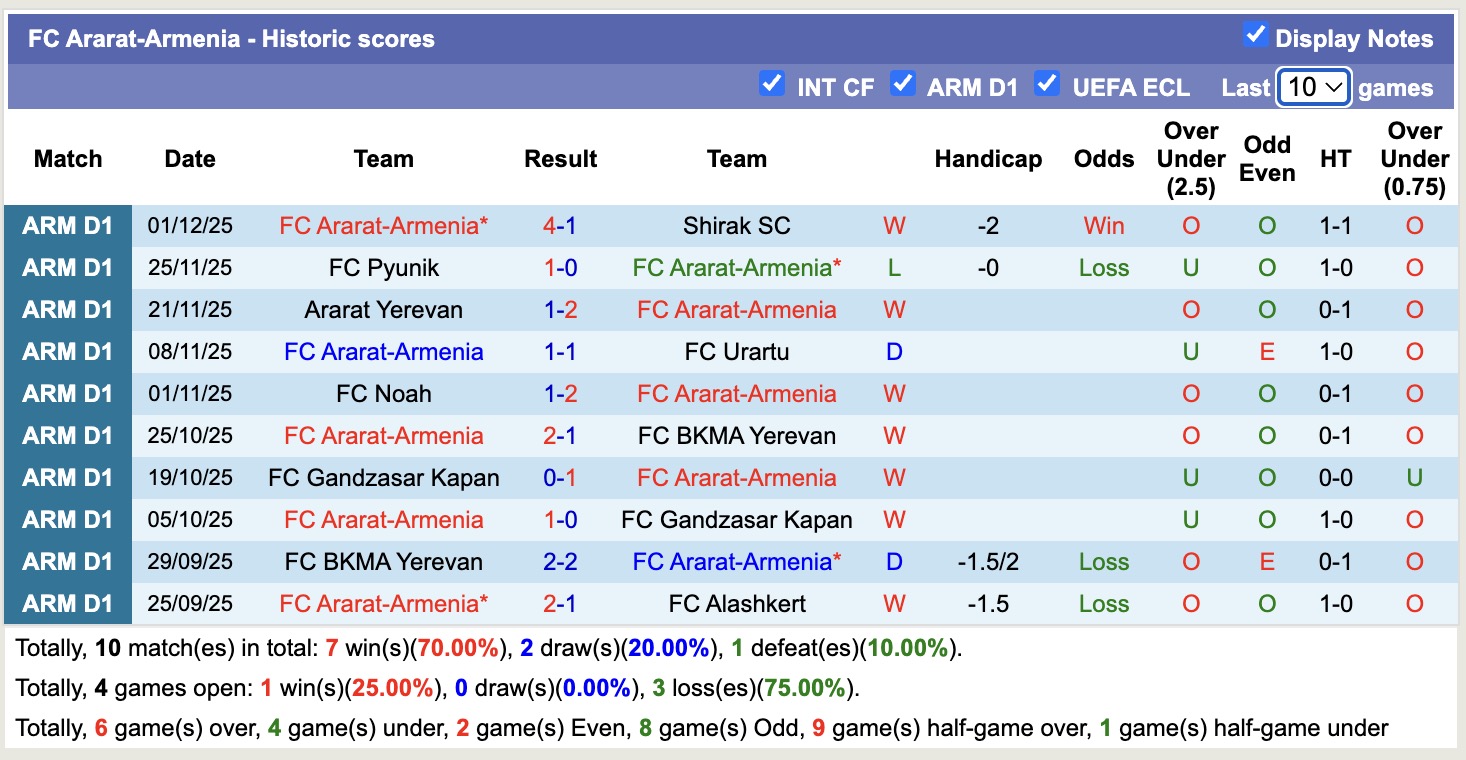Uncheck the INT CF filter
1466x760 pixels.
coord(771,86)
